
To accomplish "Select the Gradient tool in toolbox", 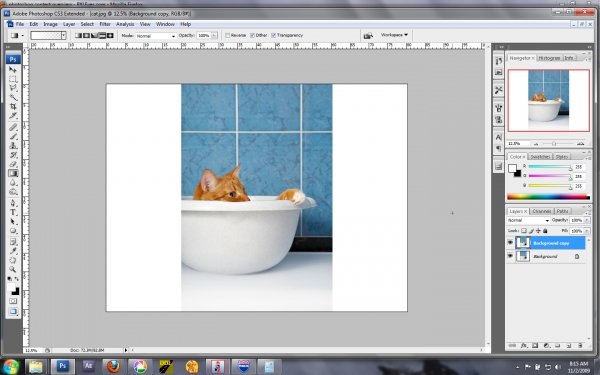I will click(x=13, y=173).
